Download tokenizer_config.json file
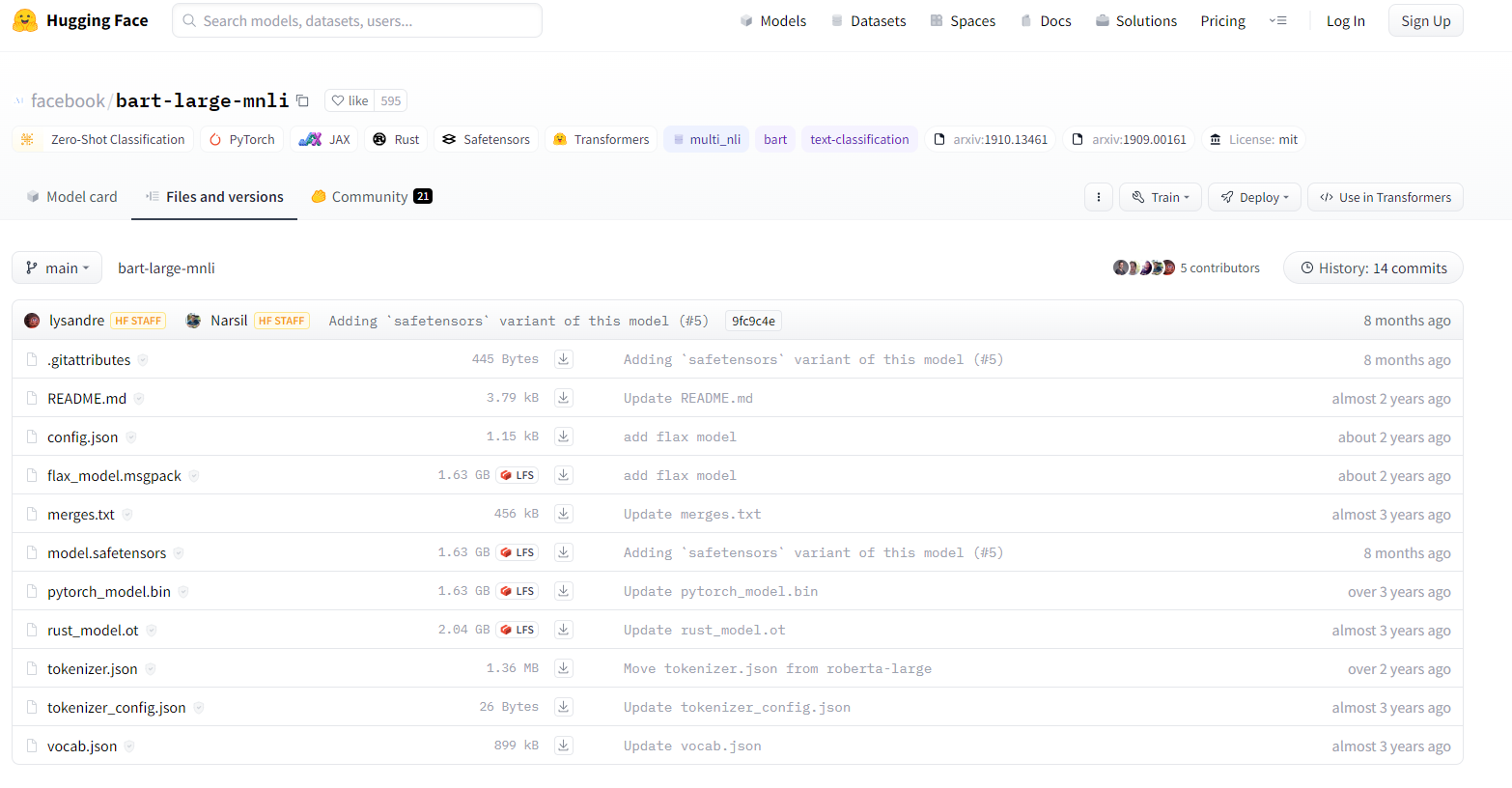The height and width of the screenshot is (788, 1512). (x=564, y=707)
